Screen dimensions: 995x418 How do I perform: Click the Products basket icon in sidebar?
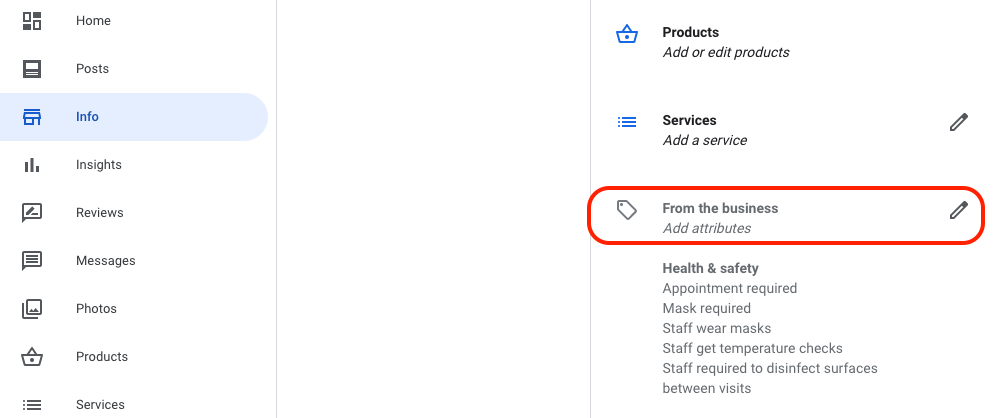(x=32, y=356)
